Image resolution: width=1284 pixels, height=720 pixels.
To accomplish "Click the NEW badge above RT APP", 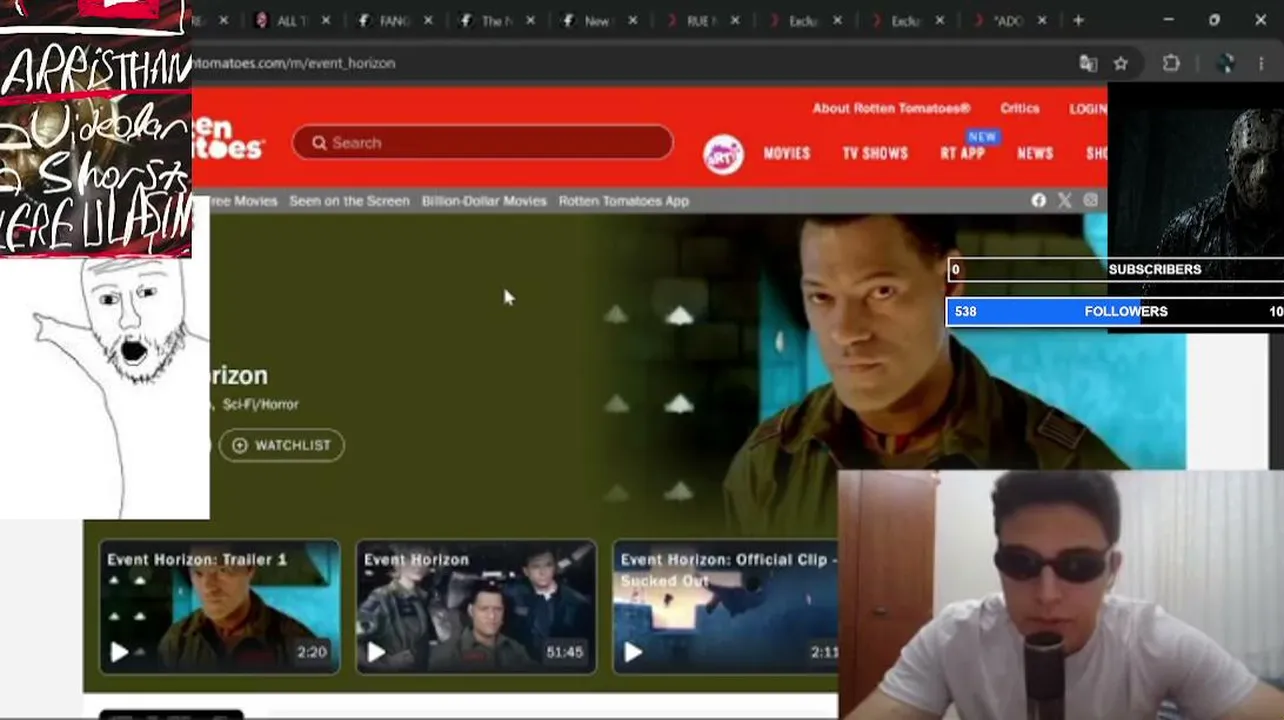I will pos(982,137).
